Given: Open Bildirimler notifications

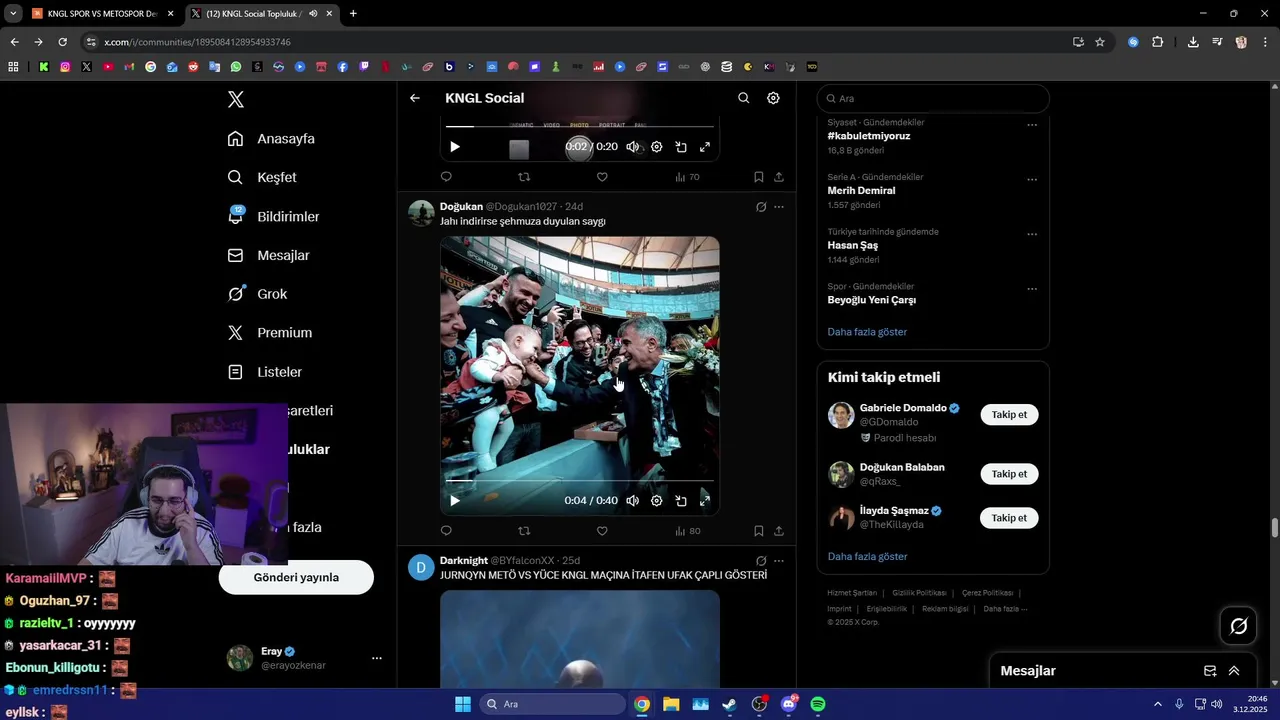Looking at the screenshot, I should tap(274, 216).
